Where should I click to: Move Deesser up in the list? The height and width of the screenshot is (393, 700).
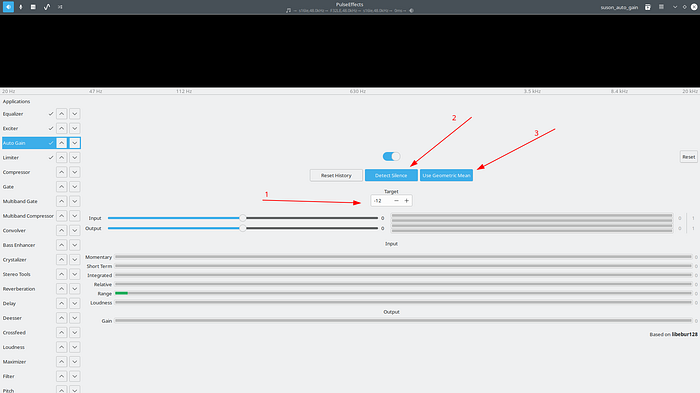coord(62,318)
